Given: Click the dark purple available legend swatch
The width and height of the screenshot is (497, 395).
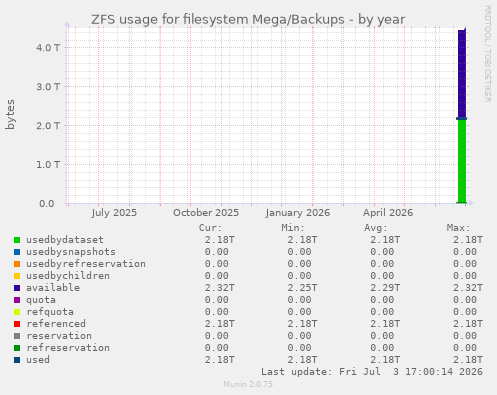Looking at the screenshot, I should 17,288.
